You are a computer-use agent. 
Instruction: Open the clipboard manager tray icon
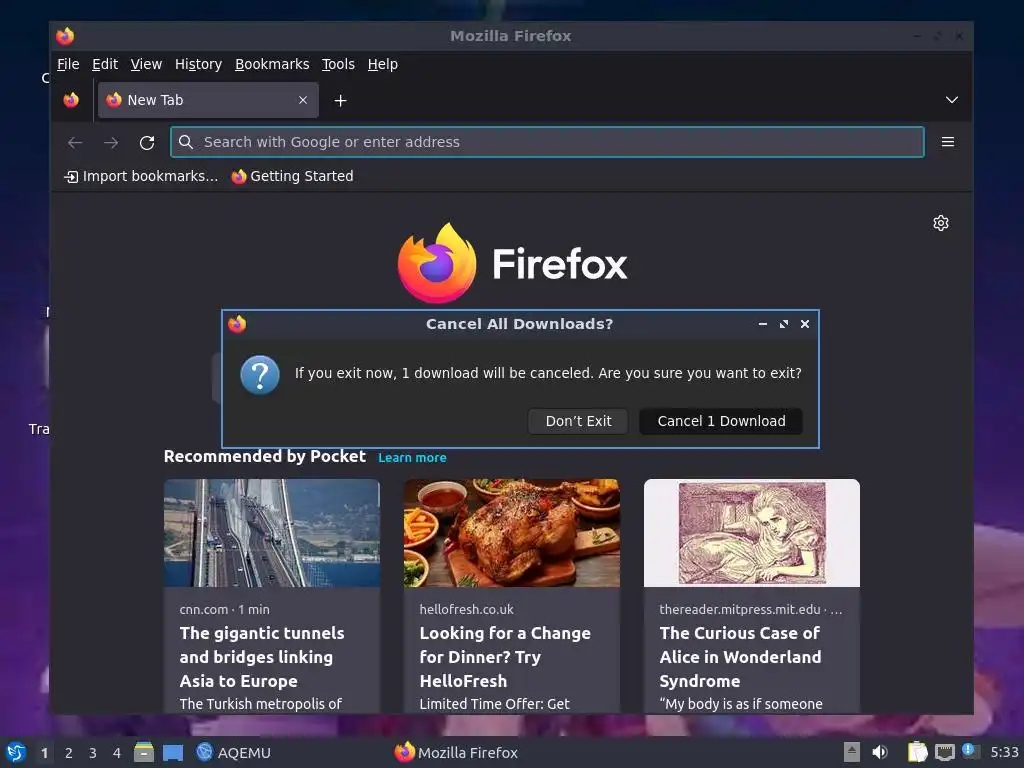pyautogui.click(x=918, y=752)
